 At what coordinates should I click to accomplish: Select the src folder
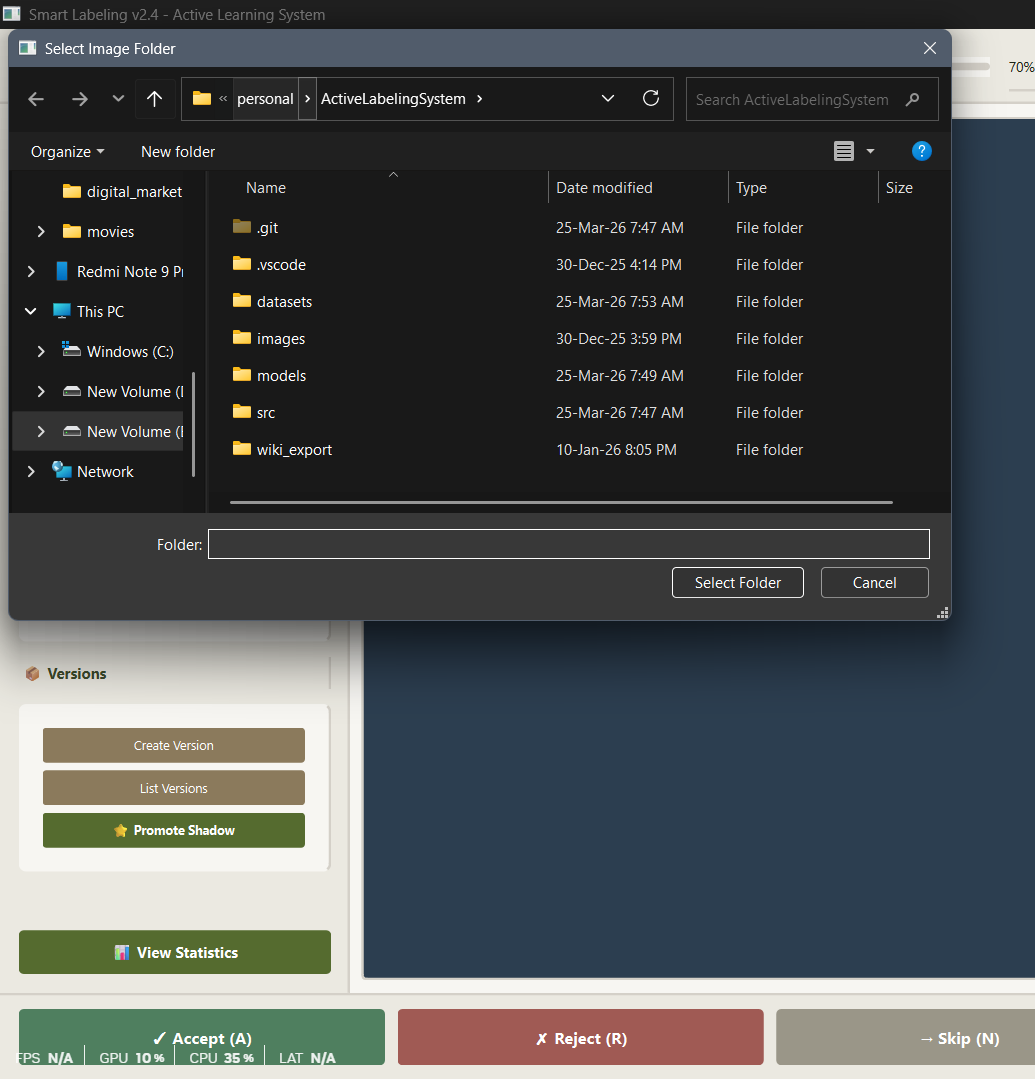[254, 414]
